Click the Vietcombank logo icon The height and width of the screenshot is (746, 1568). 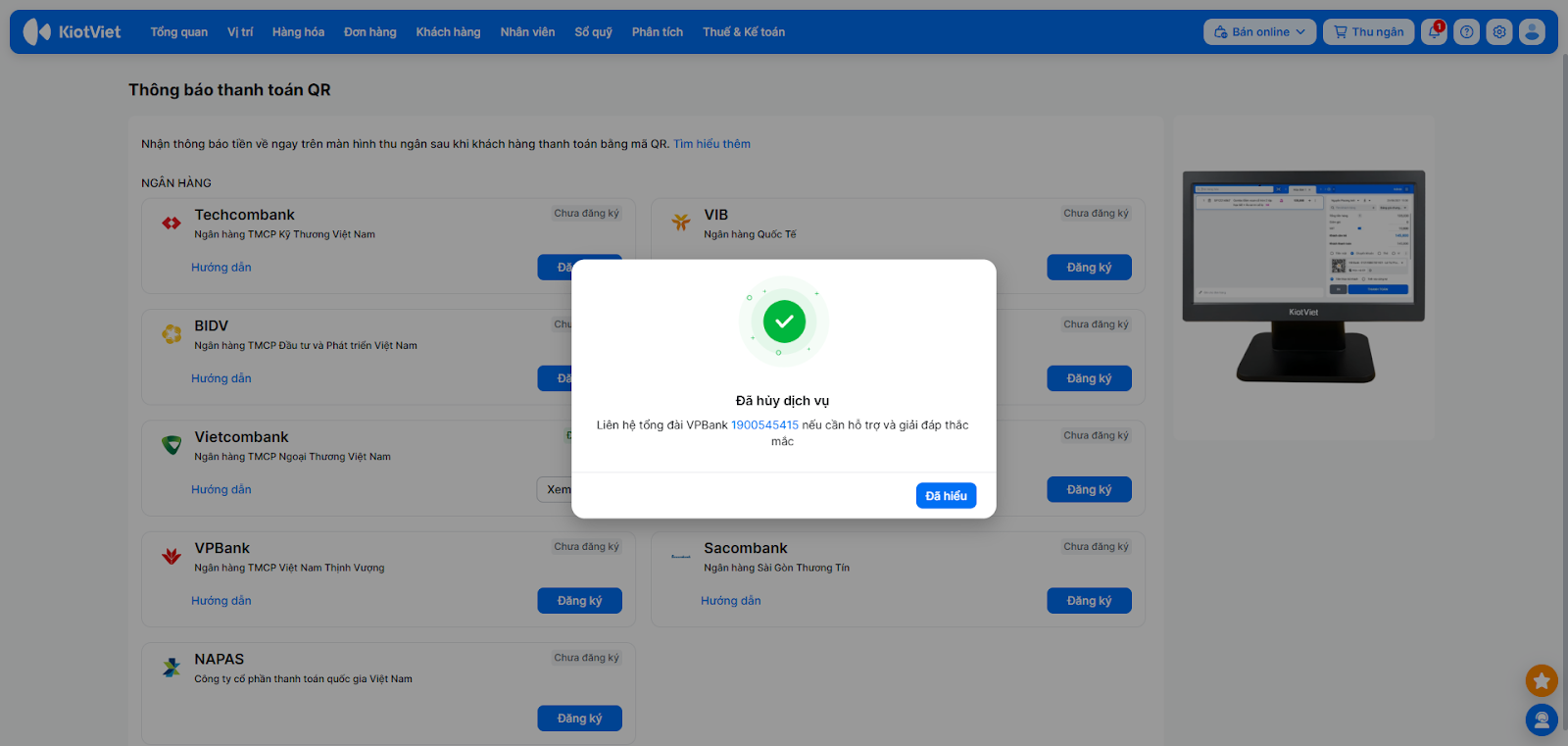[171, 445]
